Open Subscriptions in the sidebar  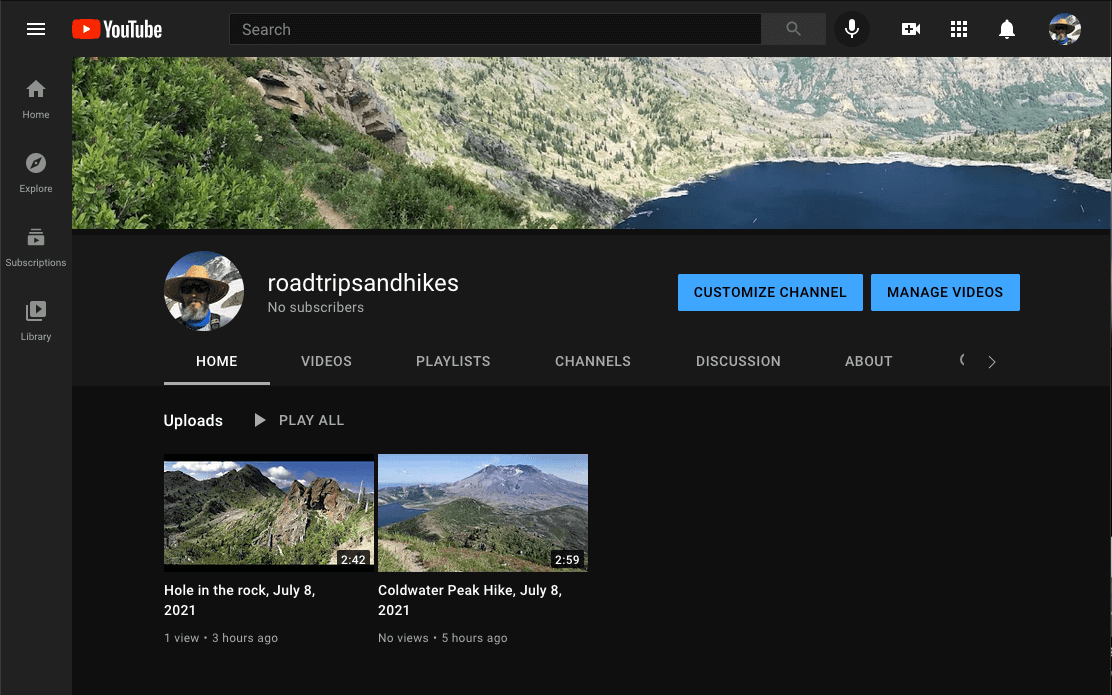(35, 248)
